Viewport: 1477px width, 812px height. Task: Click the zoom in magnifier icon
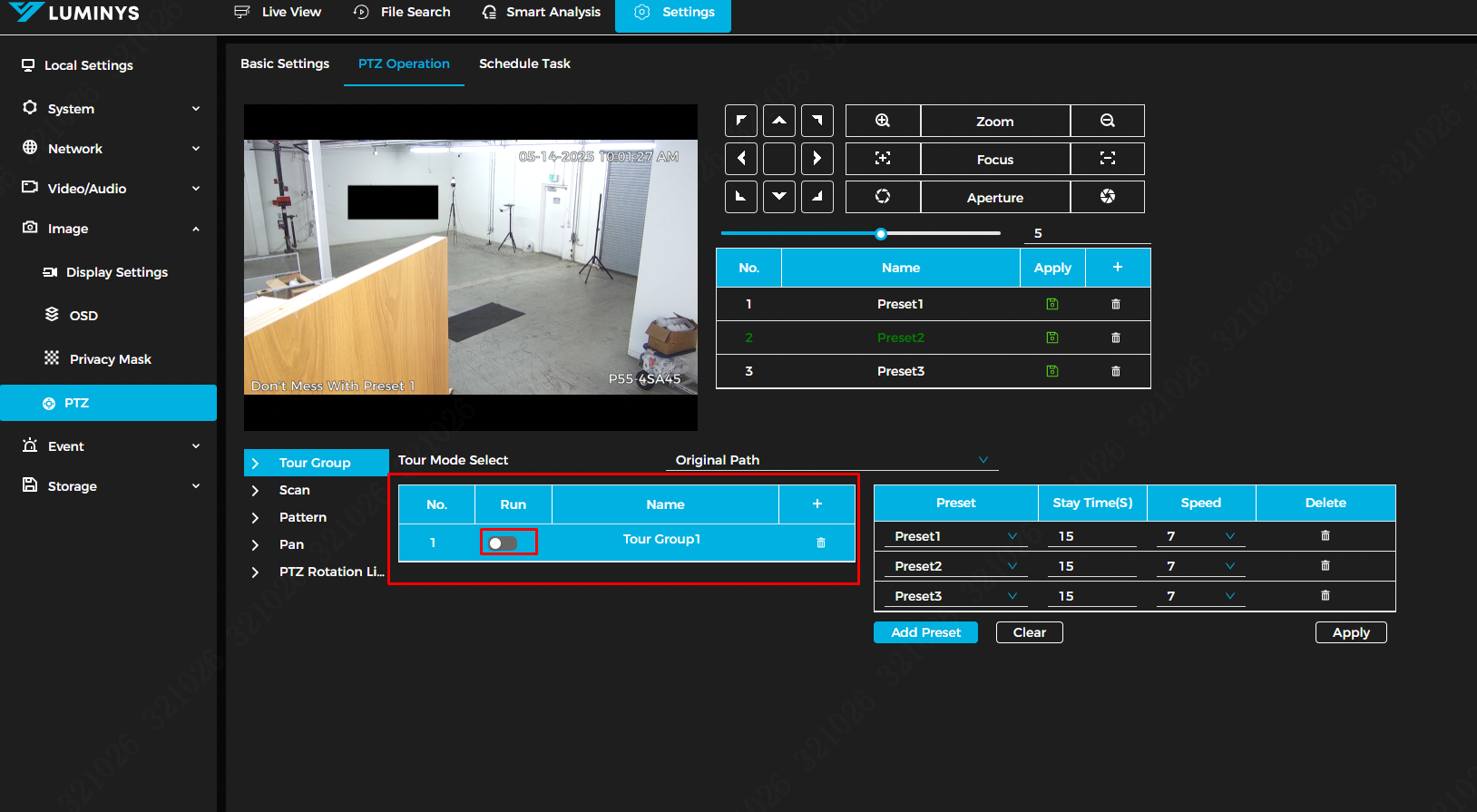(x=882, y=121)
